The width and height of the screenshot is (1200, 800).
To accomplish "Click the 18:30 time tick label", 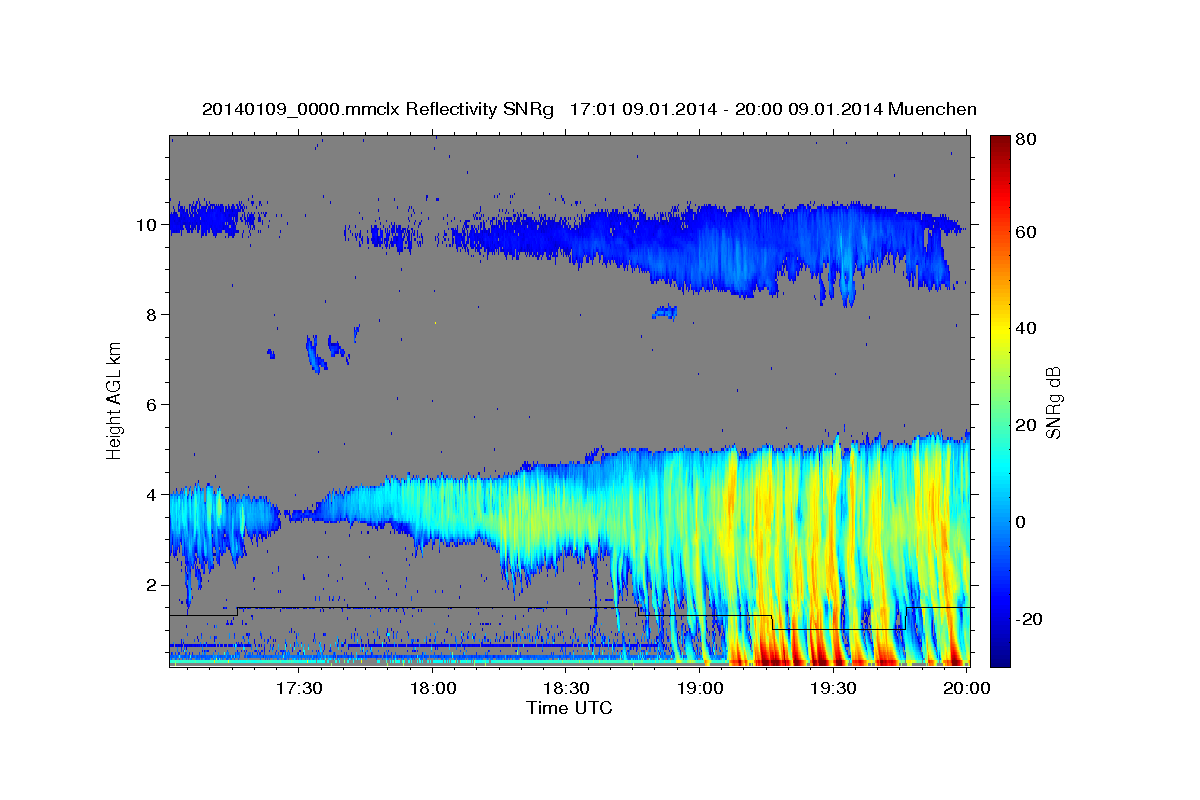I will (x=566, y=688).
